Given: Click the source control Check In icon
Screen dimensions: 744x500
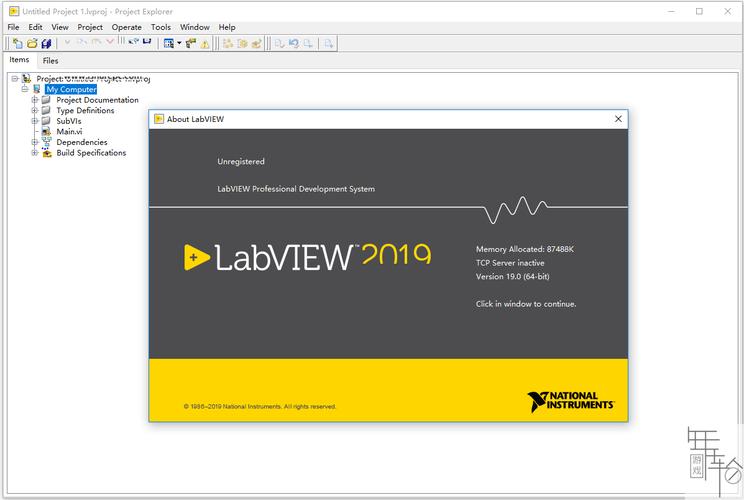Looking at the screenshot, I should (x=308, y=44).
